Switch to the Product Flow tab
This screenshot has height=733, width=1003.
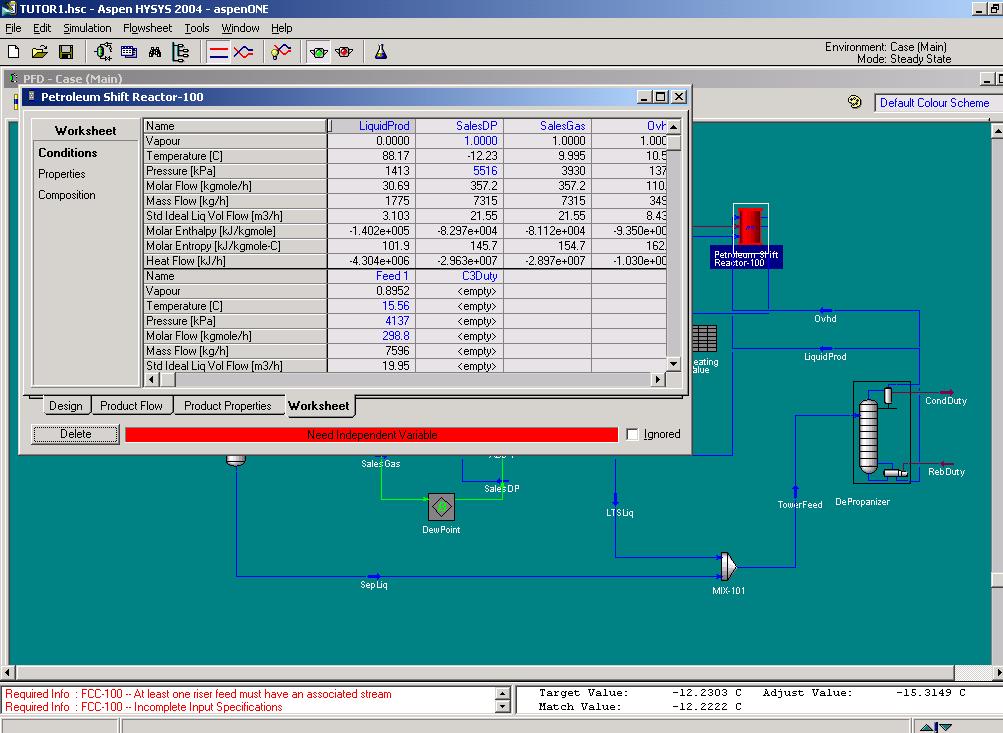pyautogui.click(x=131, y=406)
